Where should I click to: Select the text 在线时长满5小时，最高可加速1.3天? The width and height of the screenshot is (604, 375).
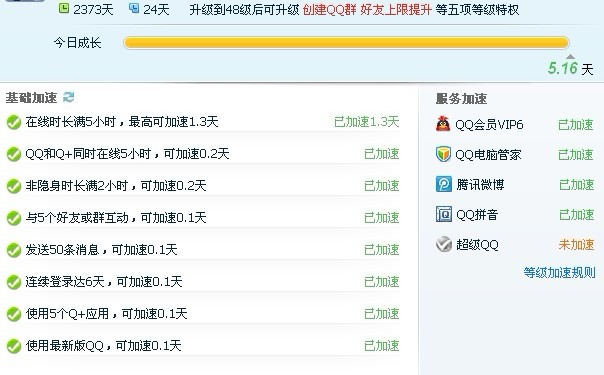[122, 122]
